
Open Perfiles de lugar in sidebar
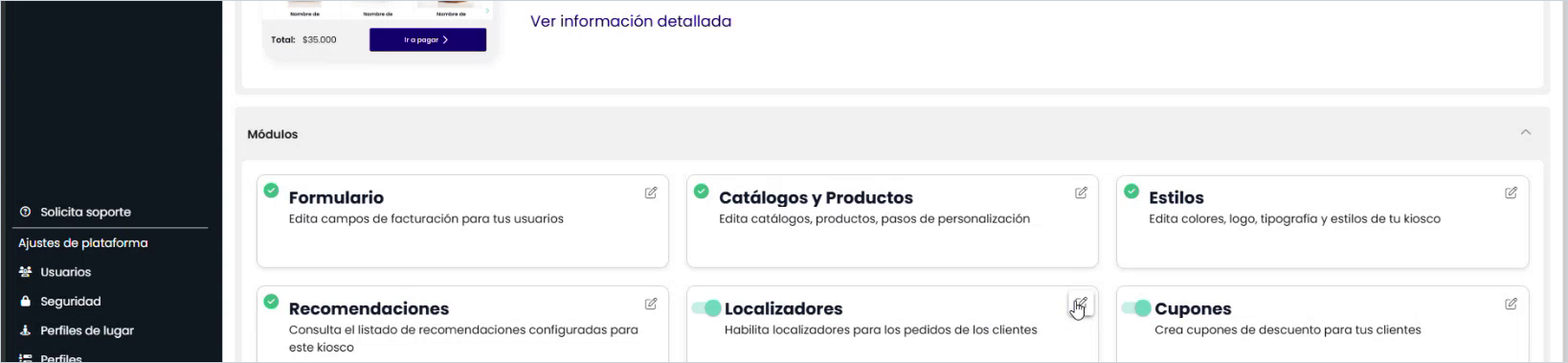pos(87,330)
